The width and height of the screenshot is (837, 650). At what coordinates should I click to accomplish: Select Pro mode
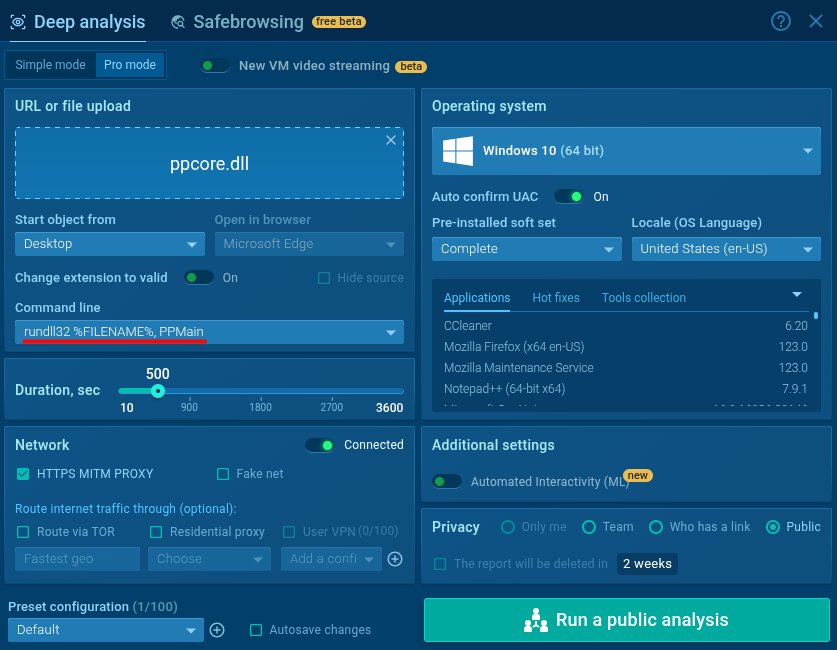pos(130,65)
